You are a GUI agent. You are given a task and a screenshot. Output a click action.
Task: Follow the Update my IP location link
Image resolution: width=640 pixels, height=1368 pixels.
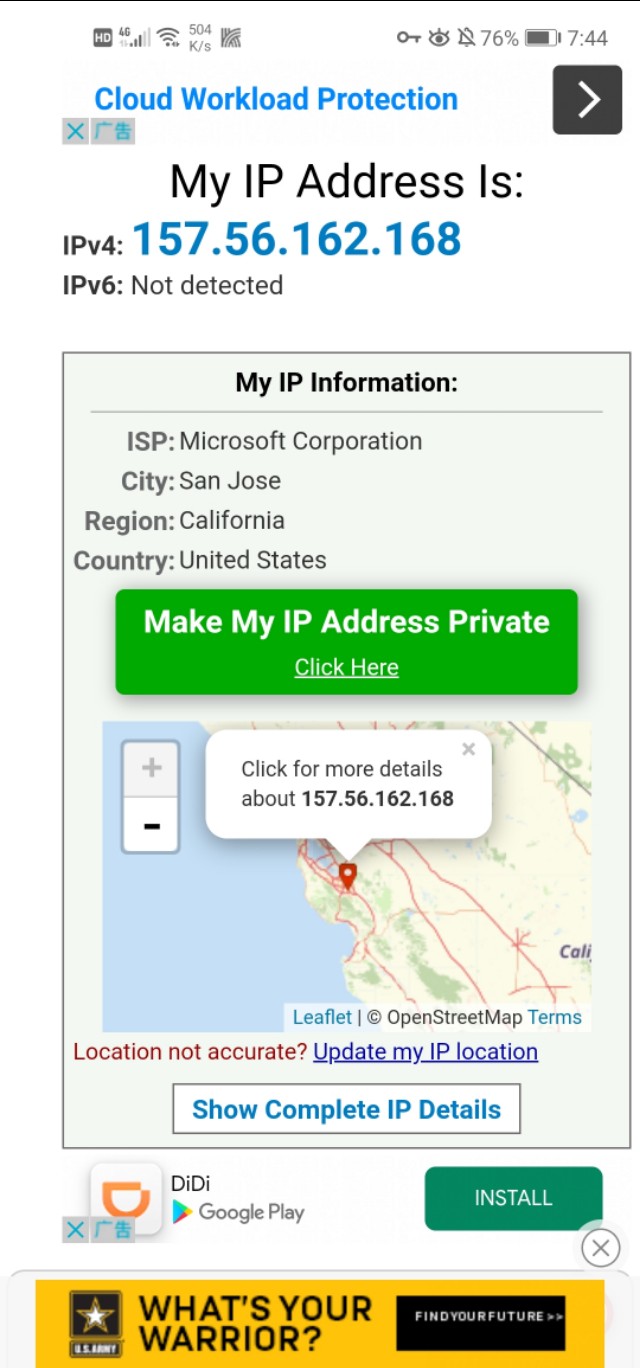[x=425, y=1052]
